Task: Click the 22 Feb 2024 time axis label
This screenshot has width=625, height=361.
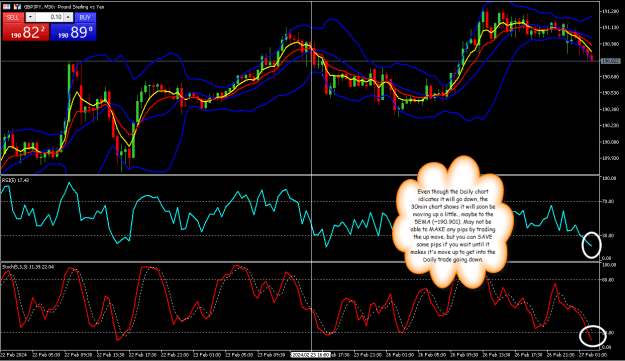Action: tap(14, 355)
